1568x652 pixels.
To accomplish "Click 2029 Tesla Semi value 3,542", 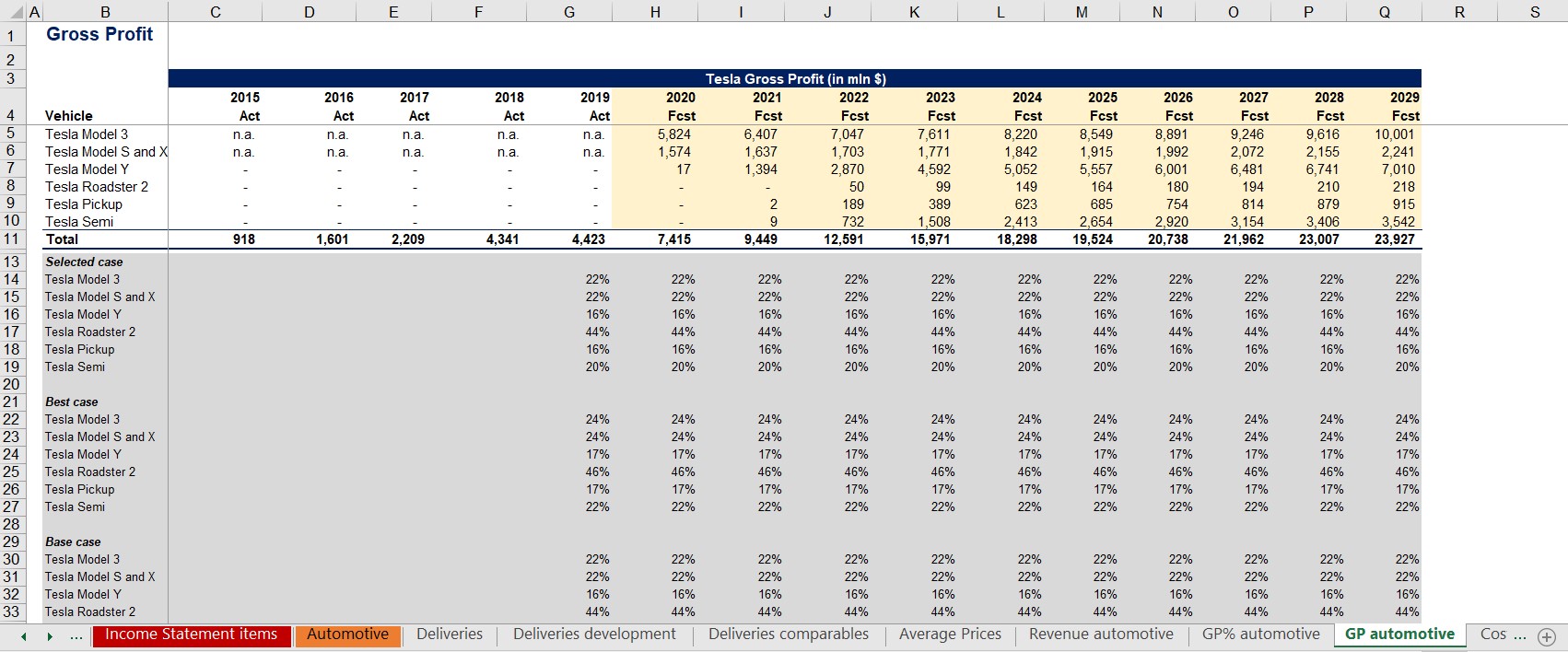I will [1398, 222].
